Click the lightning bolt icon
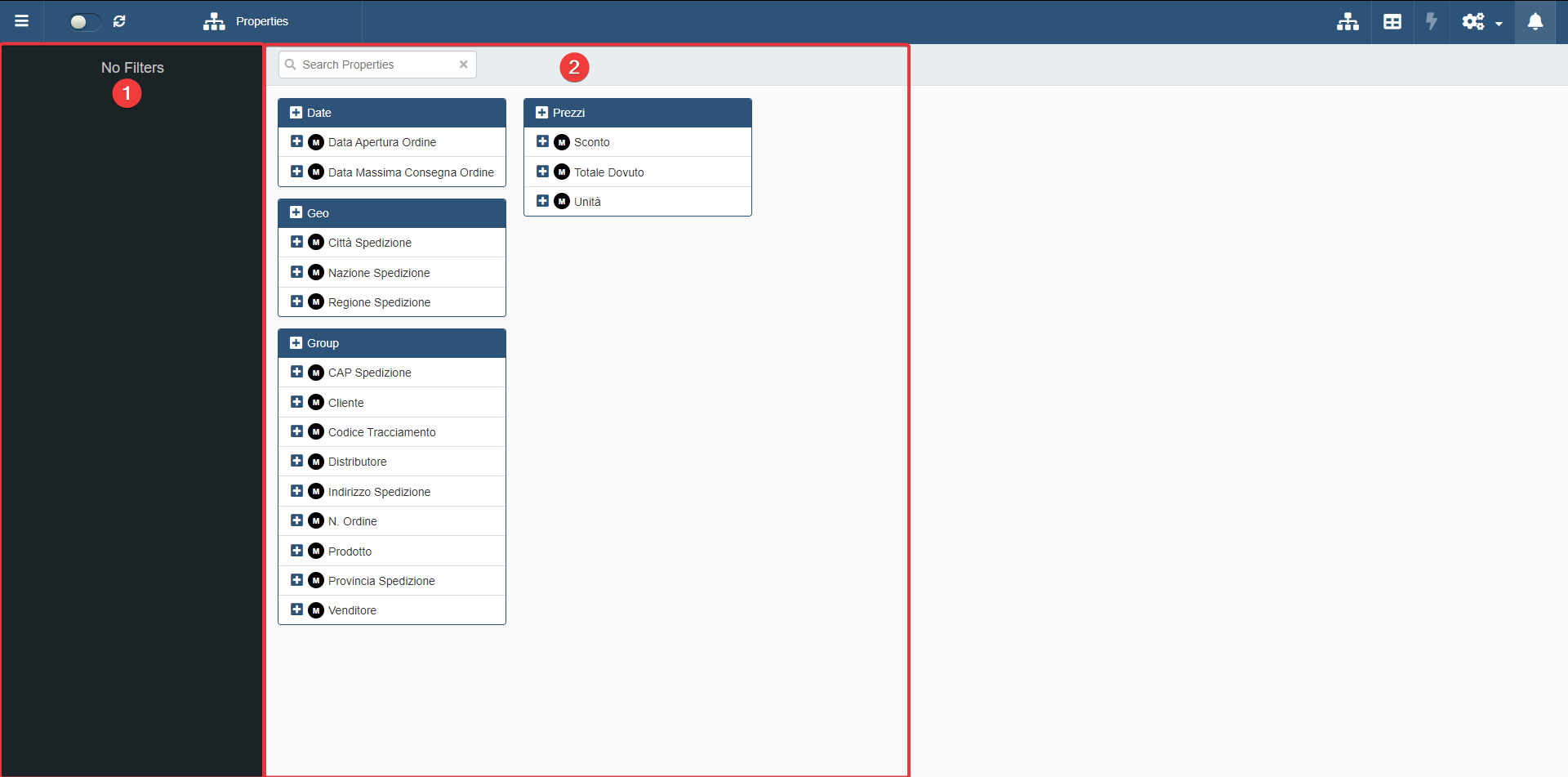 click(1431, 22)
